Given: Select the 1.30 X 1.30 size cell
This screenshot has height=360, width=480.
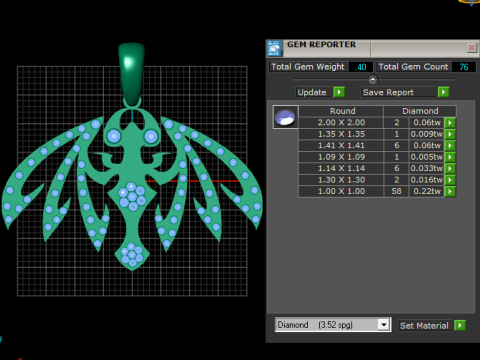Looking at the screenshot, I should [341, 180].
